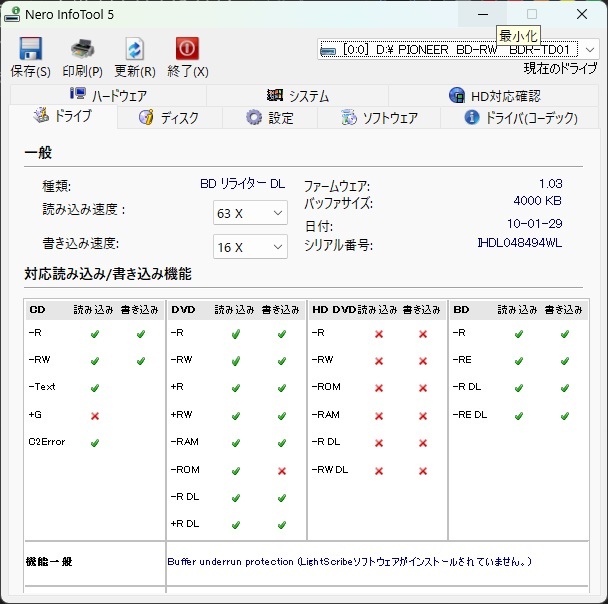The width and height of the screenshot is (608, 604).
Task: Click the Nero InfoTool title bar icon
Action: [12, 14]
